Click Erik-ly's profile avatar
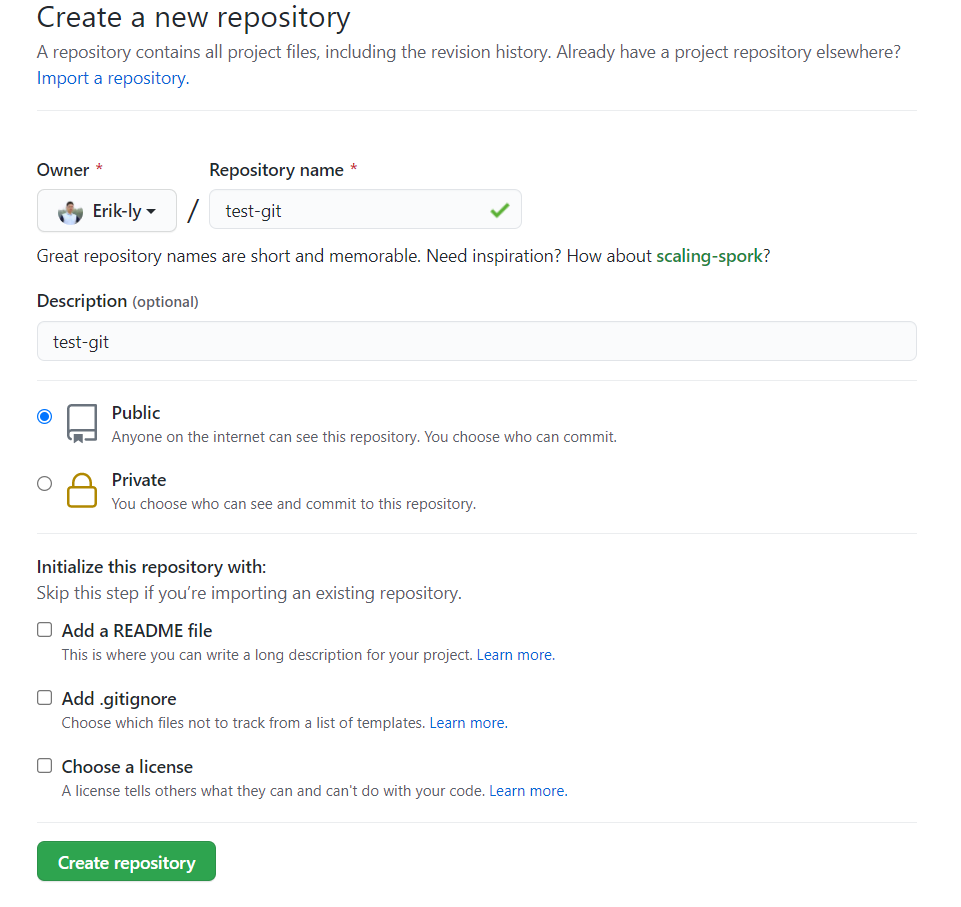Image resolution: width=961 pixels, height=907 pixels. tap(69, 210)
